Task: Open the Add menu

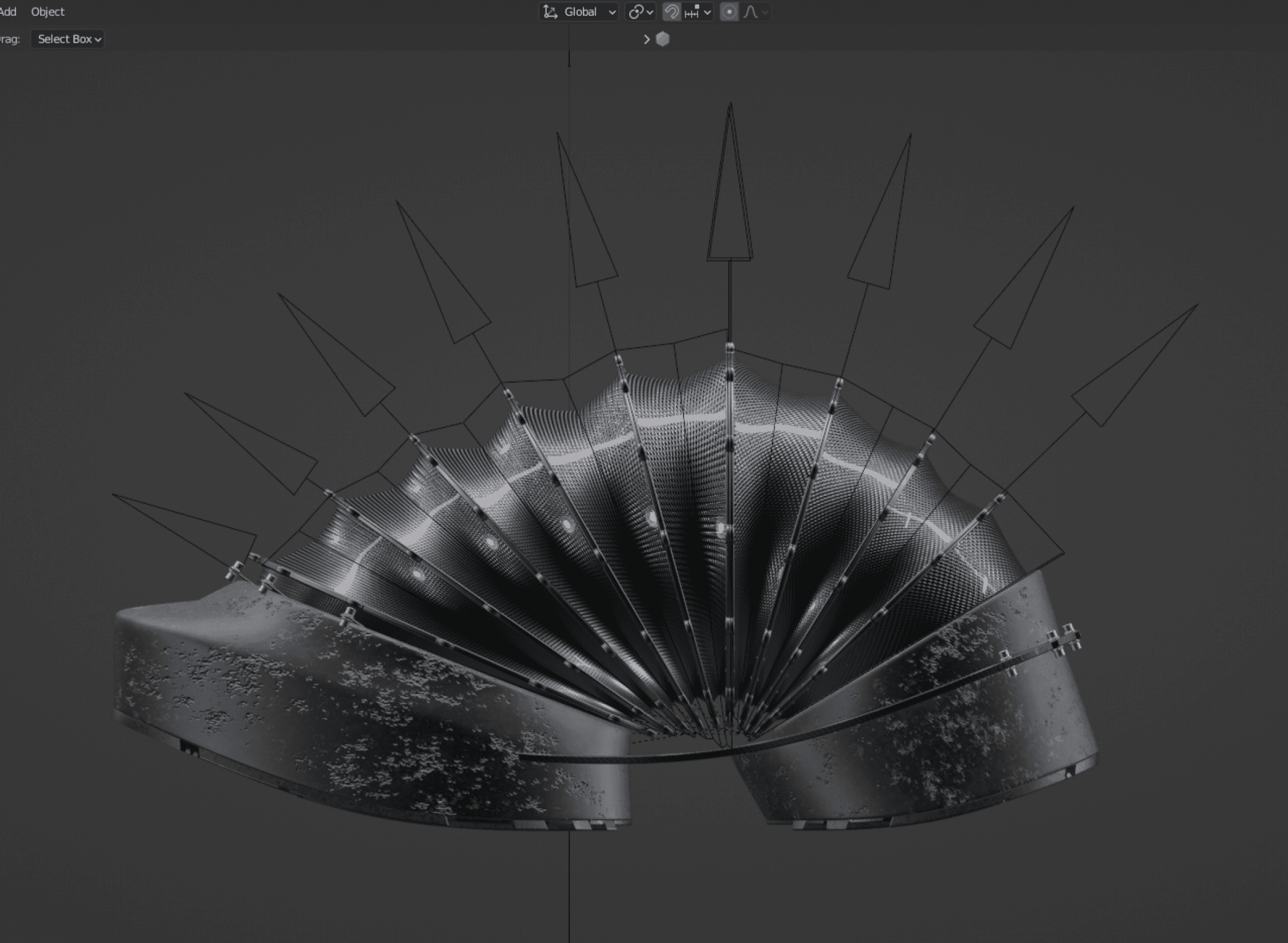Action: pos(8,11)
